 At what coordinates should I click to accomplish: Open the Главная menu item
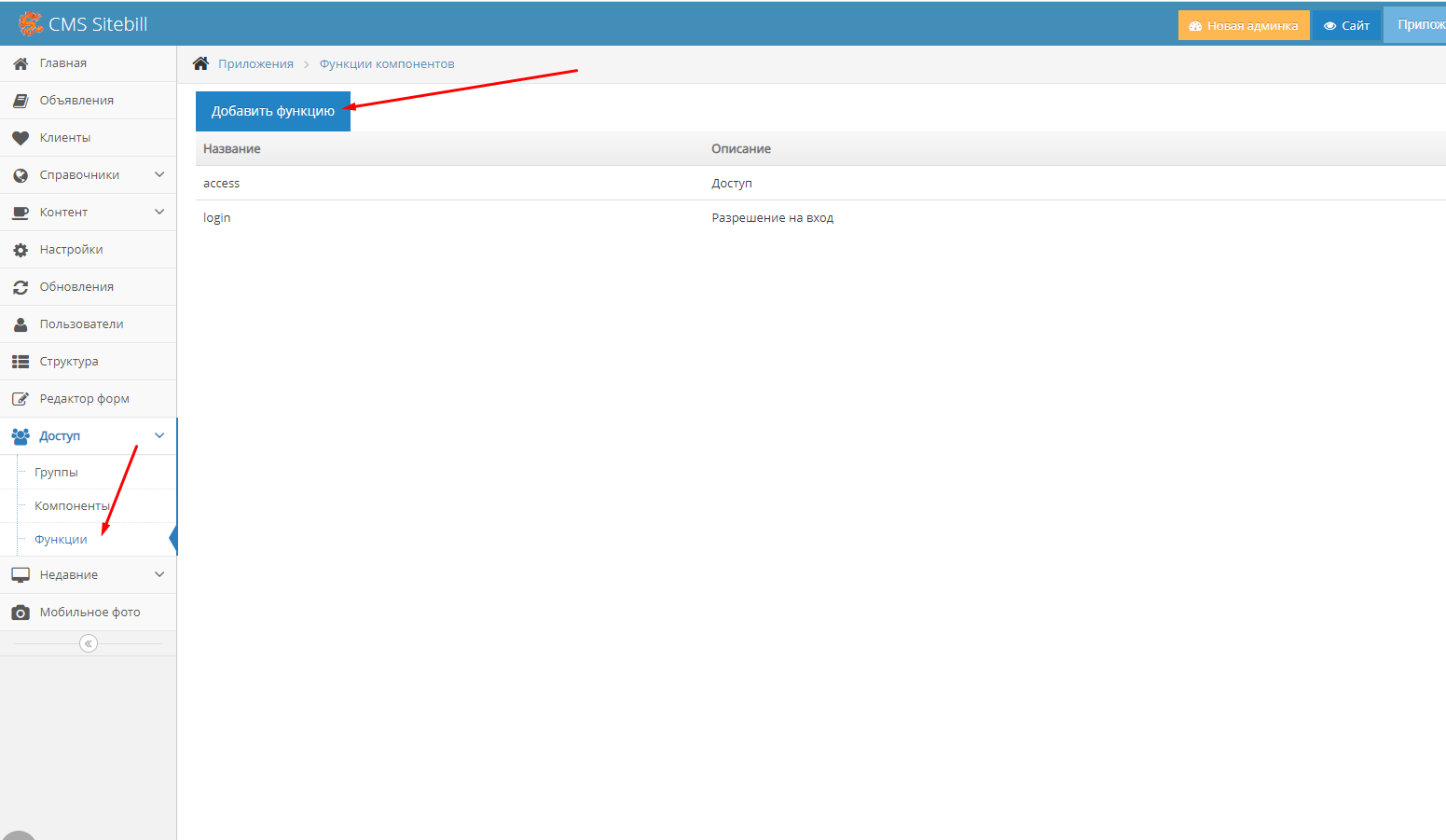point(89,63)
